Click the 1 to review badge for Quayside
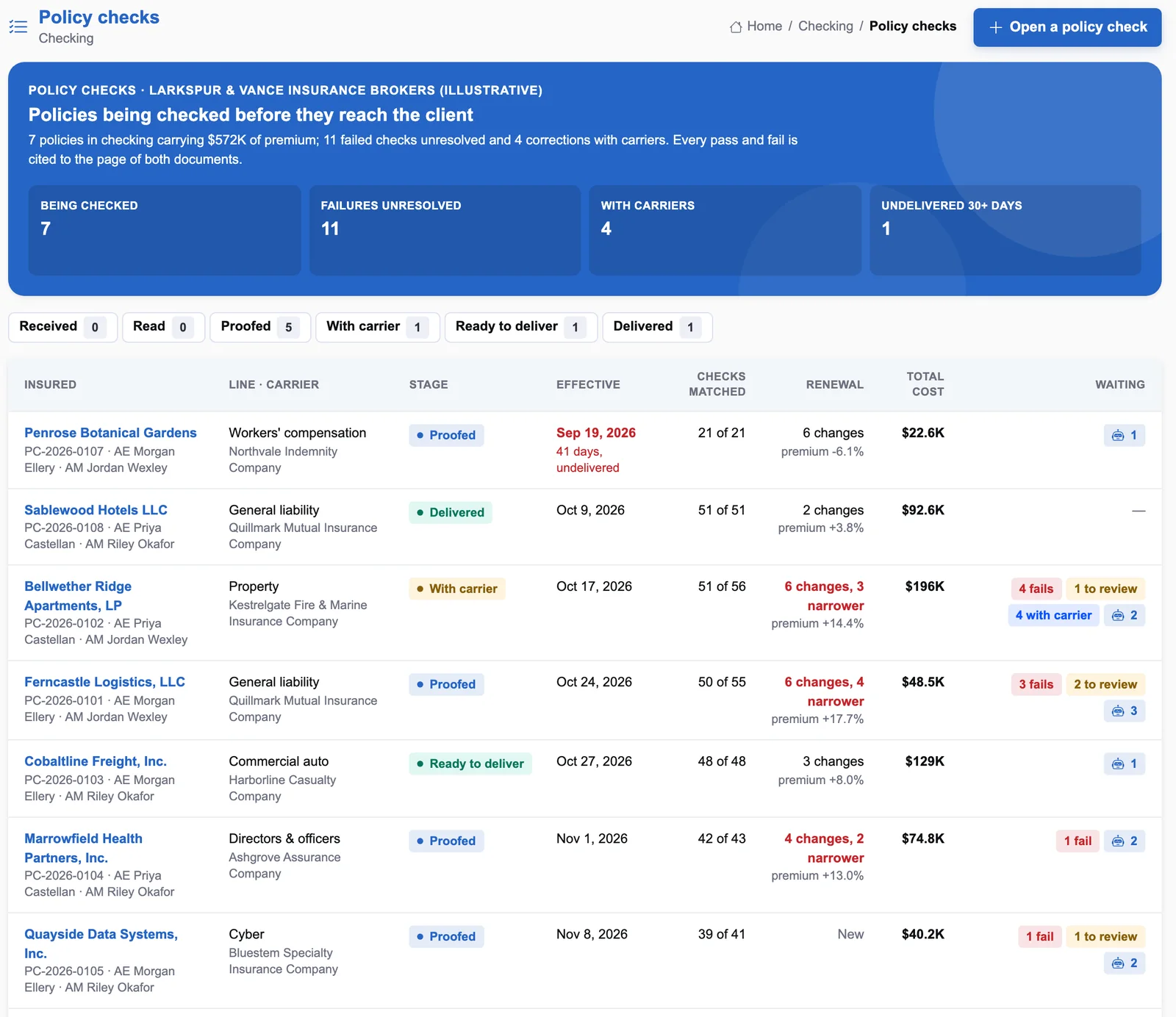 (x=1105, y=936)
